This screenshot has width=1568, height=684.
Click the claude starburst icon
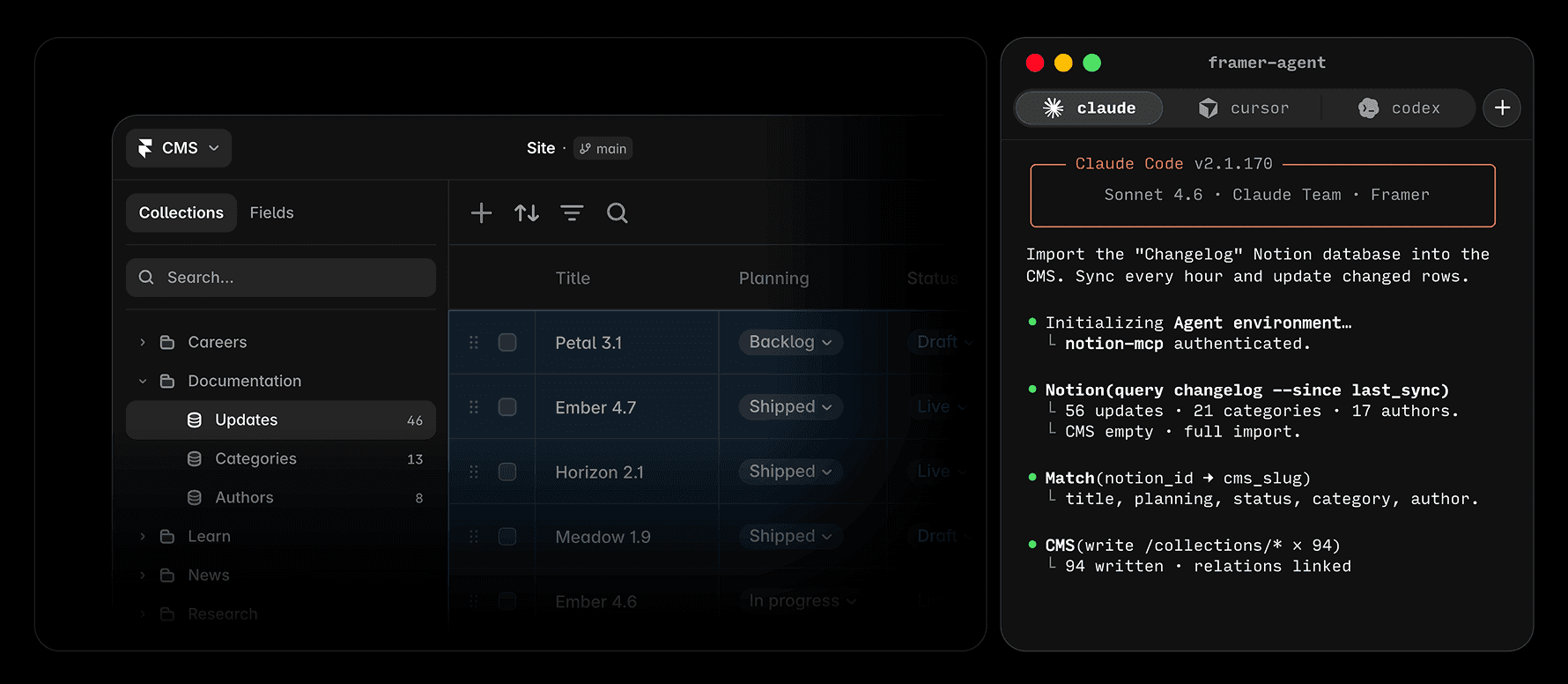coord(1054,108)
